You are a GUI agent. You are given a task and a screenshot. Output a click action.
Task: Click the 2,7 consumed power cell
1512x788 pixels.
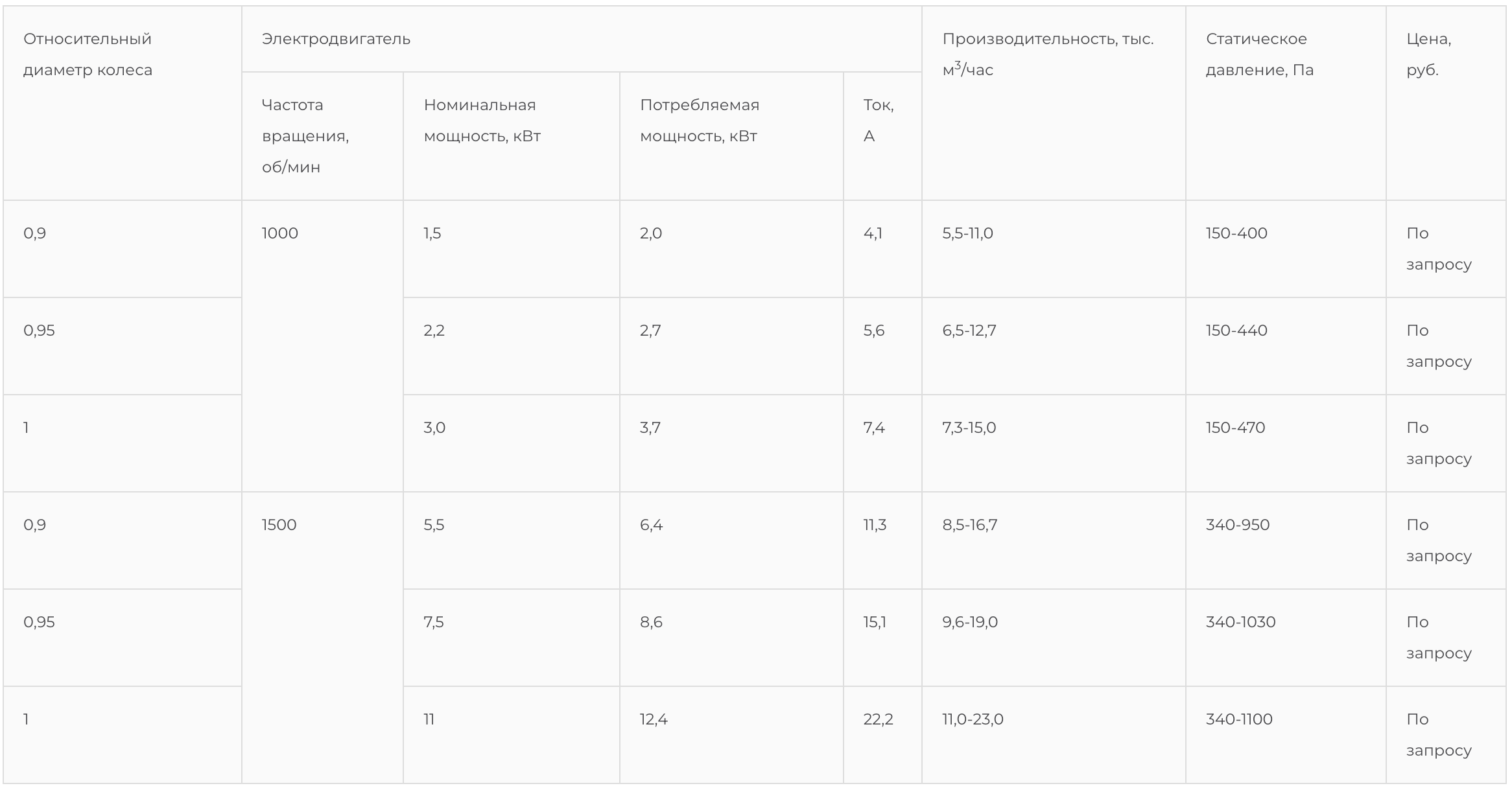650,330
